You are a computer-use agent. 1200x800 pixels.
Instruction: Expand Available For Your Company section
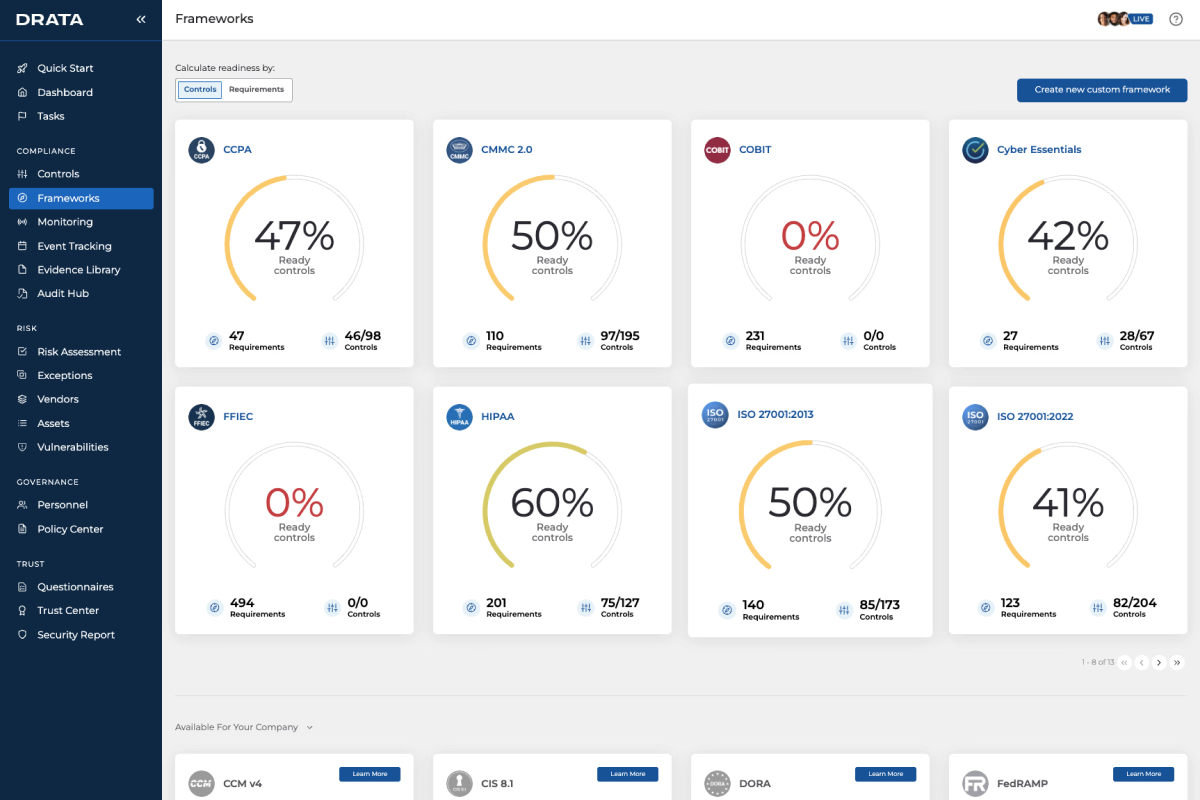[244, 727]
